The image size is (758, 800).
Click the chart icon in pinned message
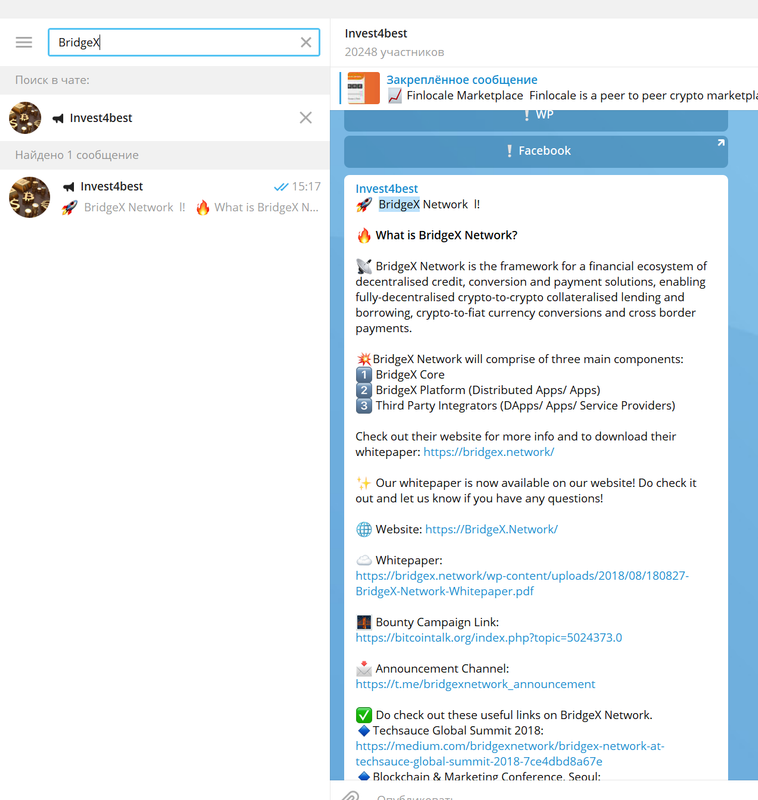pos(395,96)
